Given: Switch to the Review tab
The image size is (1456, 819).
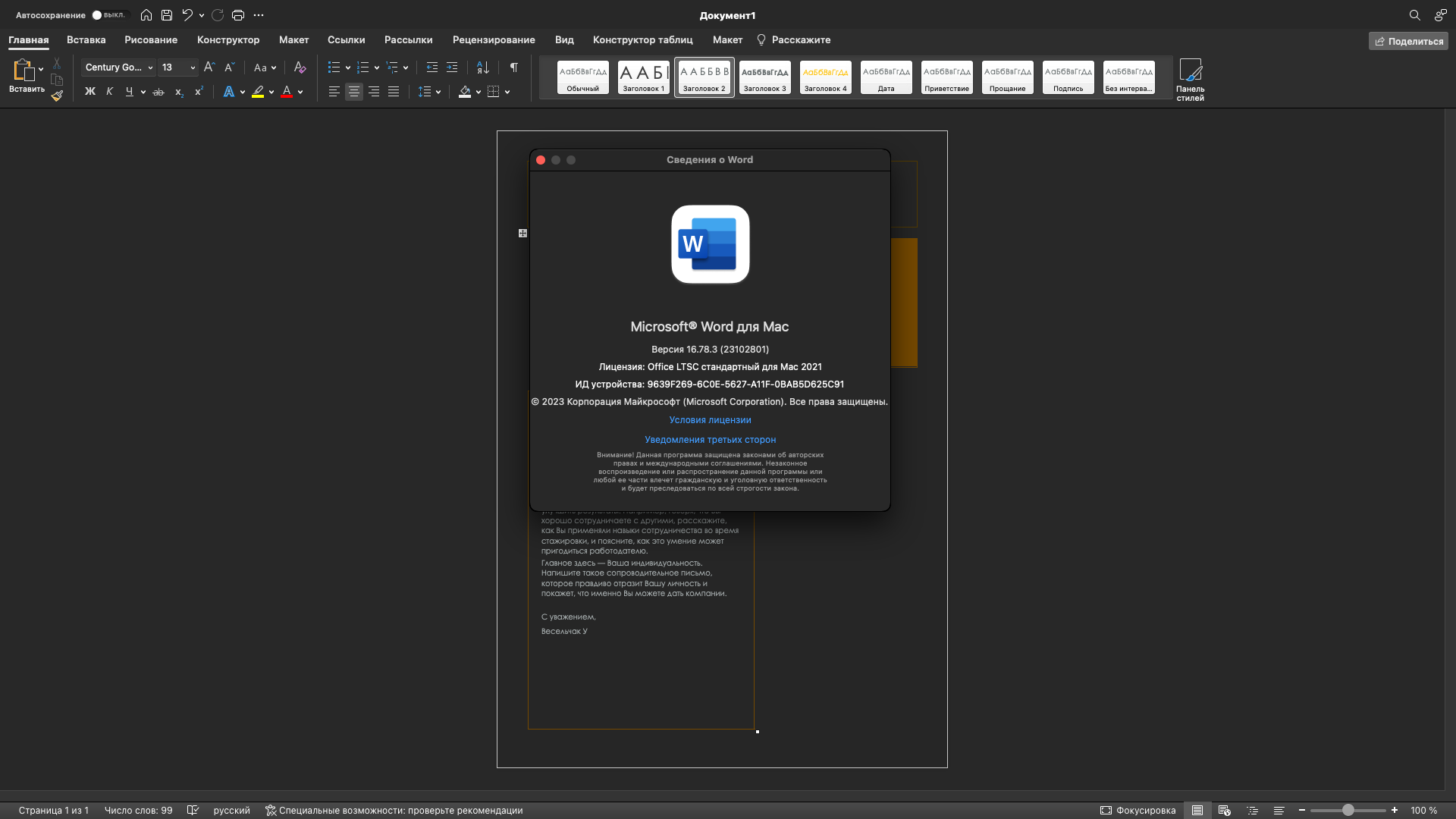Looking at the screenshot, I should pyautogui.click(x=494, y=39).
